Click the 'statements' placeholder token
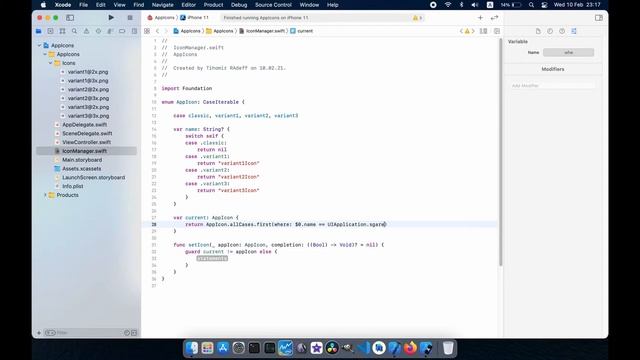The width and height of the screenshot is (640, 360). point(212,258)
